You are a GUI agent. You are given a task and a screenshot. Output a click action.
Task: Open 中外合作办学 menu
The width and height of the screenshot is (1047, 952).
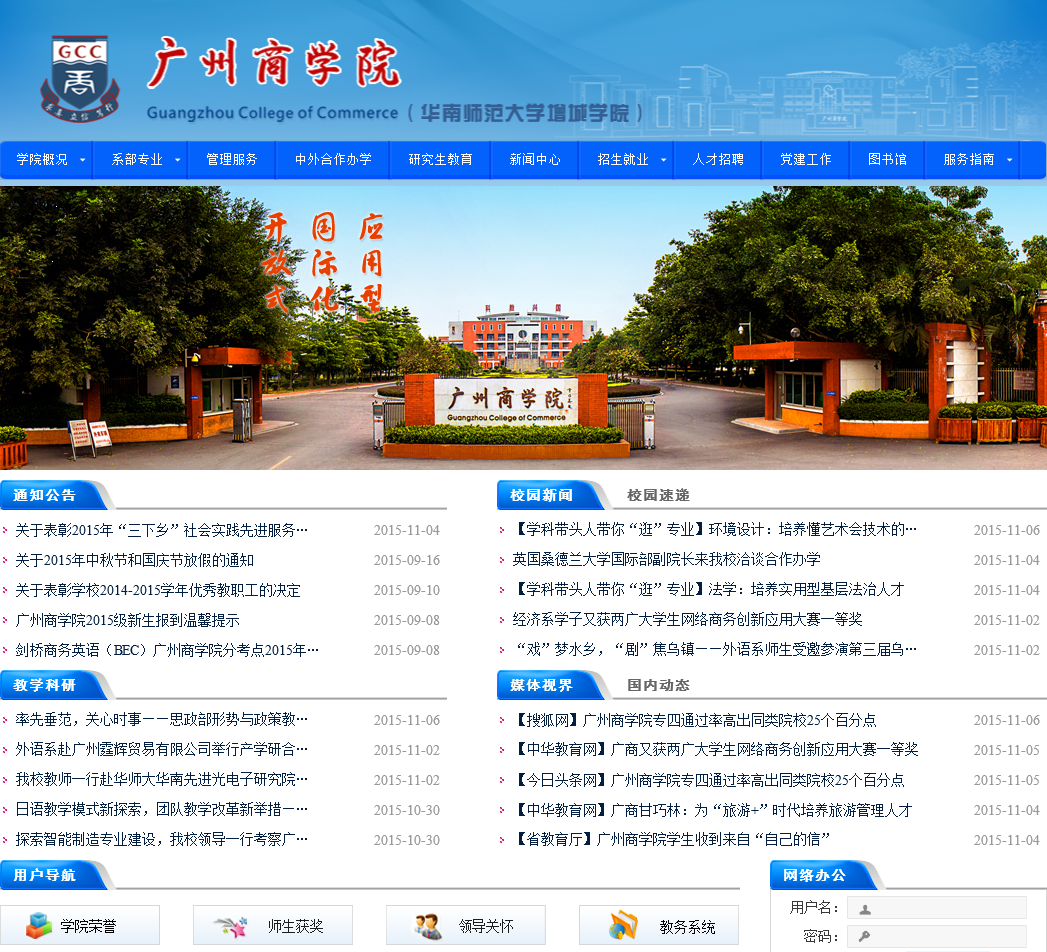pos(333,160)
